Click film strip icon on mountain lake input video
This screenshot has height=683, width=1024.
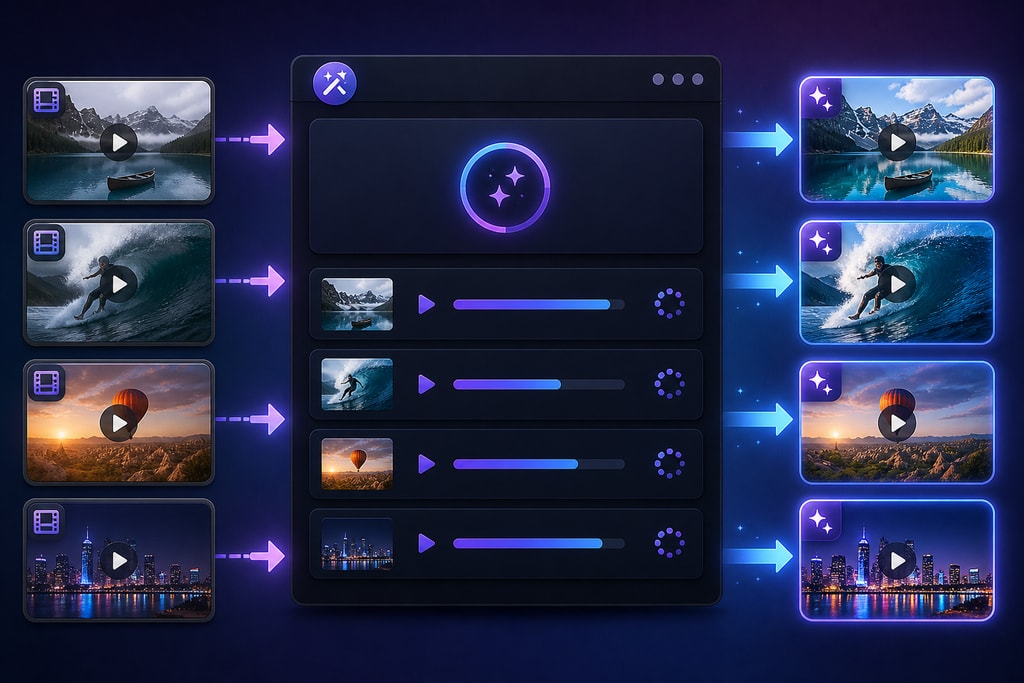click(x=47, y=100)
